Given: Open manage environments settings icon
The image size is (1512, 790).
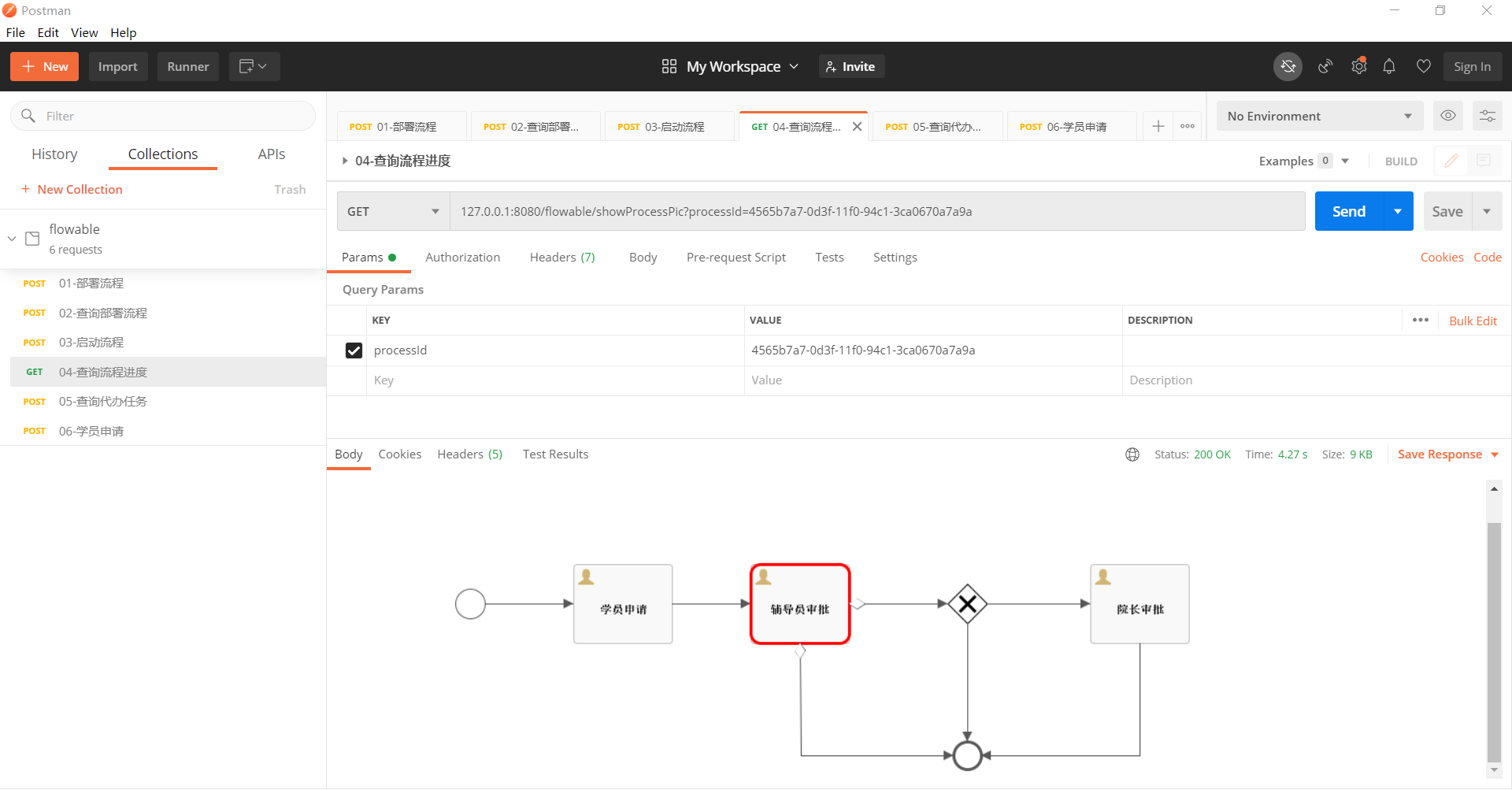Looking at the screenshot, I should tap(1487, 116).
